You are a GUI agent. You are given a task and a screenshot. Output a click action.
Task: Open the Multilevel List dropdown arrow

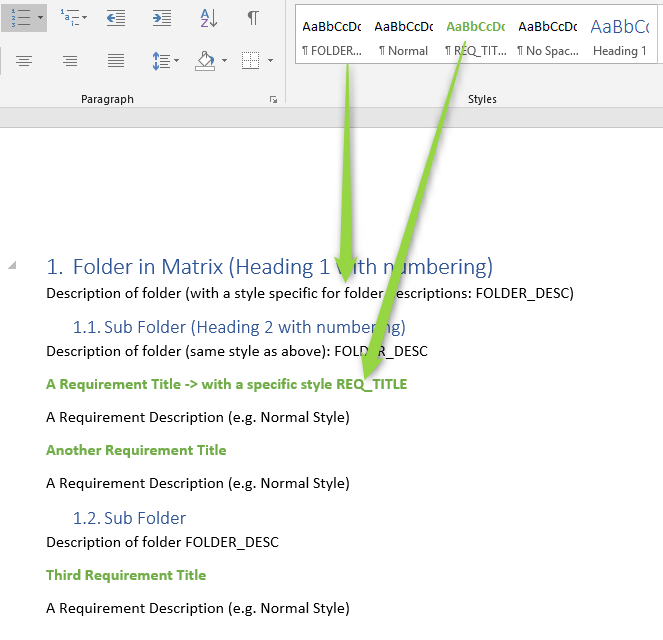(84, 18)
